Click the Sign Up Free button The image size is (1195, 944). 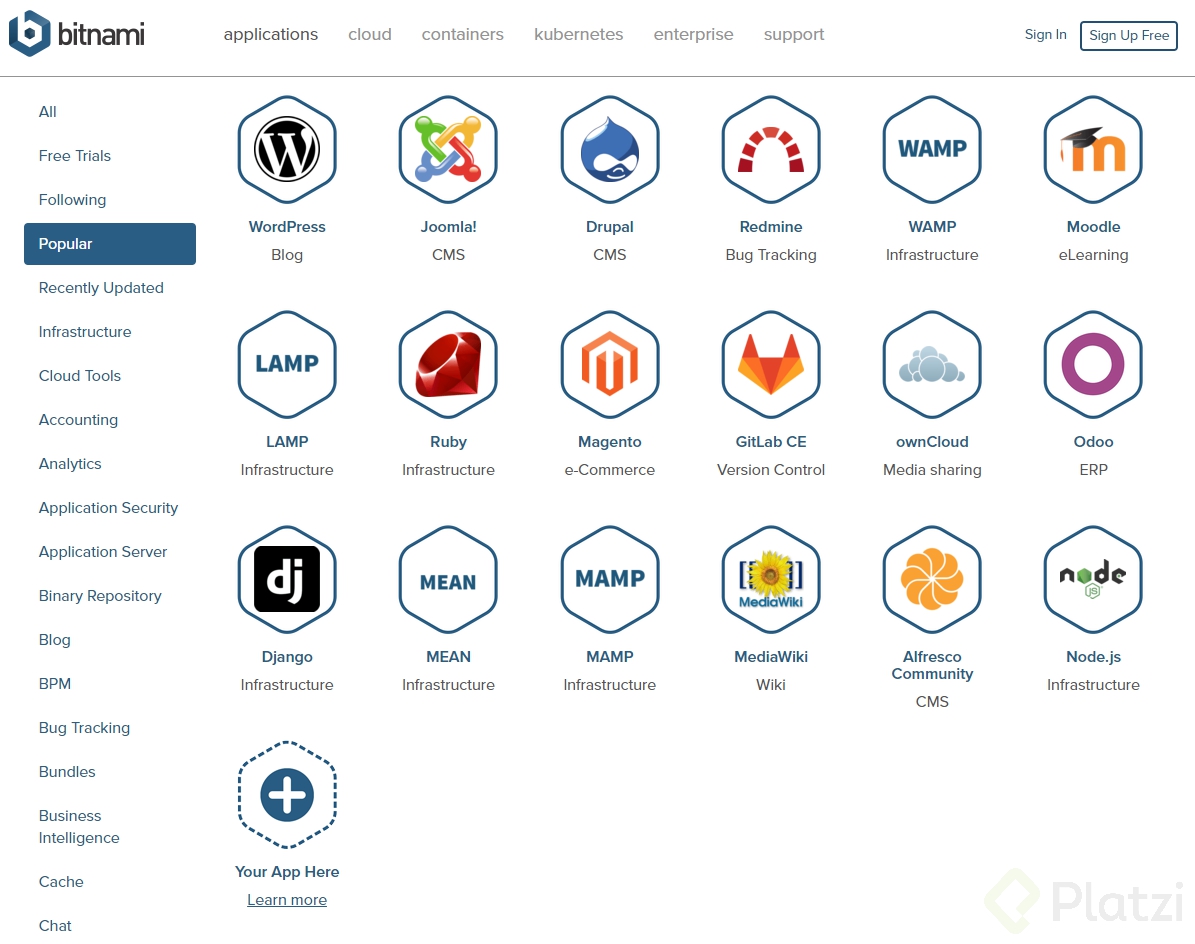tap(1129, 35)
